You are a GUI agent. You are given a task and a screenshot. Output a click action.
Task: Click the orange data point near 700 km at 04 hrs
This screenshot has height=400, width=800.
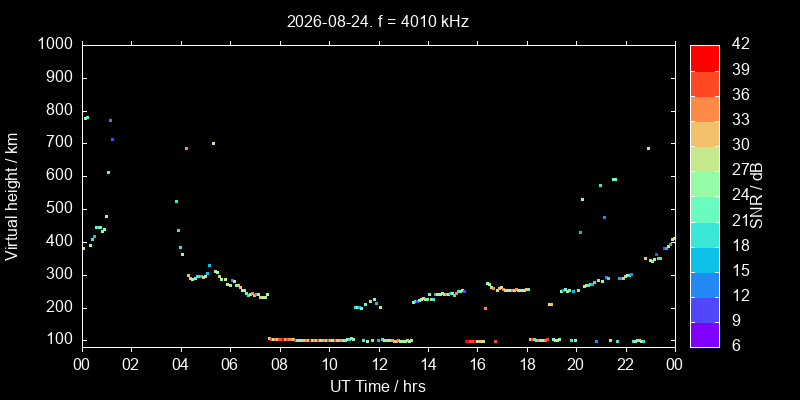coord(186,148)
